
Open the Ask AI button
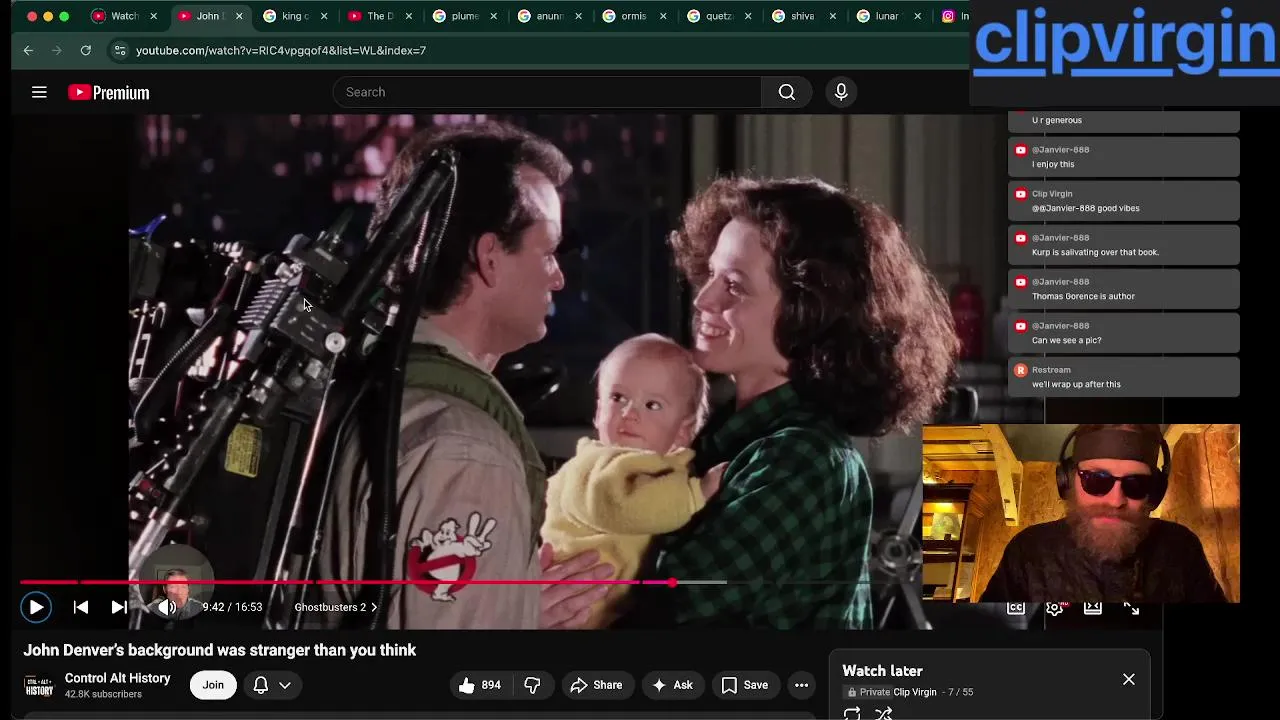pyautogui.click(x=672, y=685)
